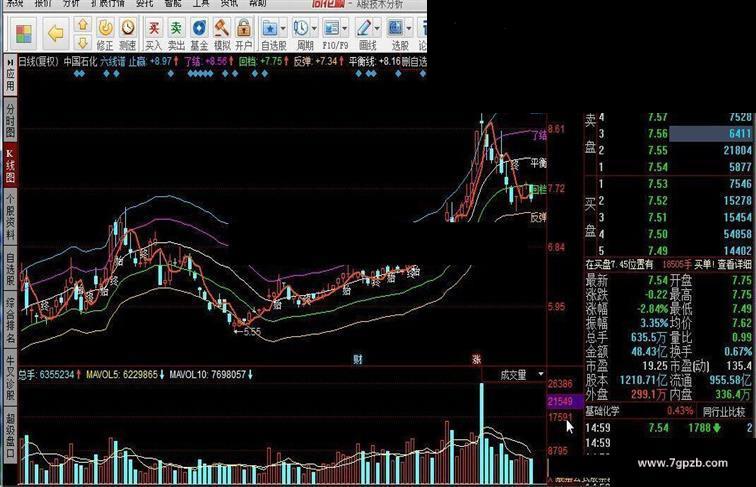This screenshot has width=756, height=487.
Task: Switch to the 综合排名 sidebar tab
Action: 10,320
